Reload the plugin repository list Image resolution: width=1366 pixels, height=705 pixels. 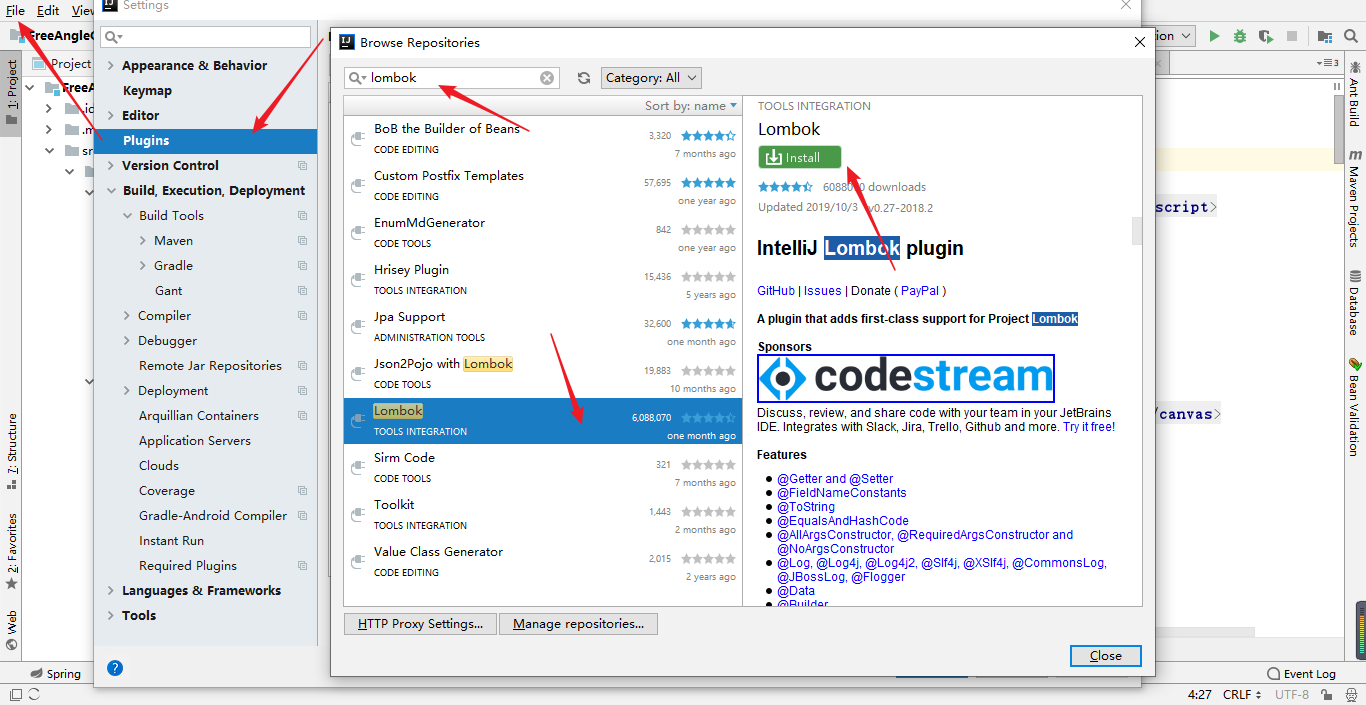[584, 78]
